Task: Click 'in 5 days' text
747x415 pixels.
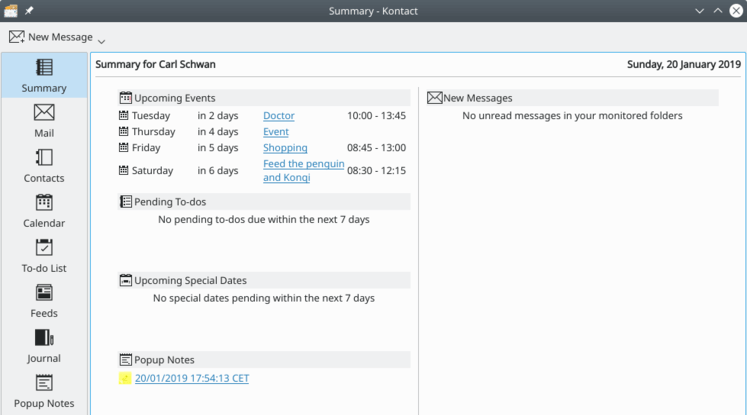Action: click(x=218, y=148)
